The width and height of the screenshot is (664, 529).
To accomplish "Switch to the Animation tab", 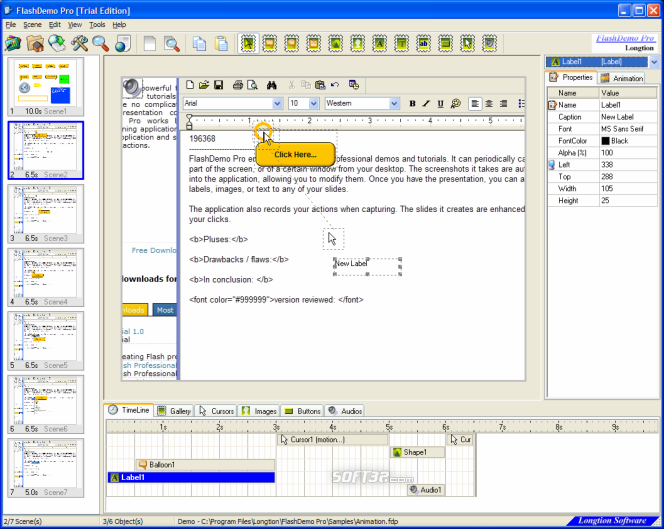I will [622, 78].
